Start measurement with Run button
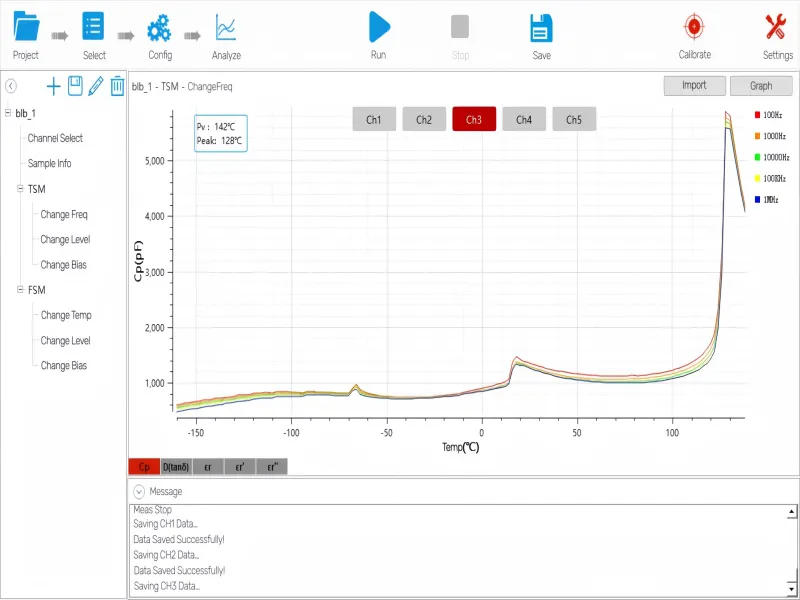Screen dimensions: 800x600 (x=378, y=27)
